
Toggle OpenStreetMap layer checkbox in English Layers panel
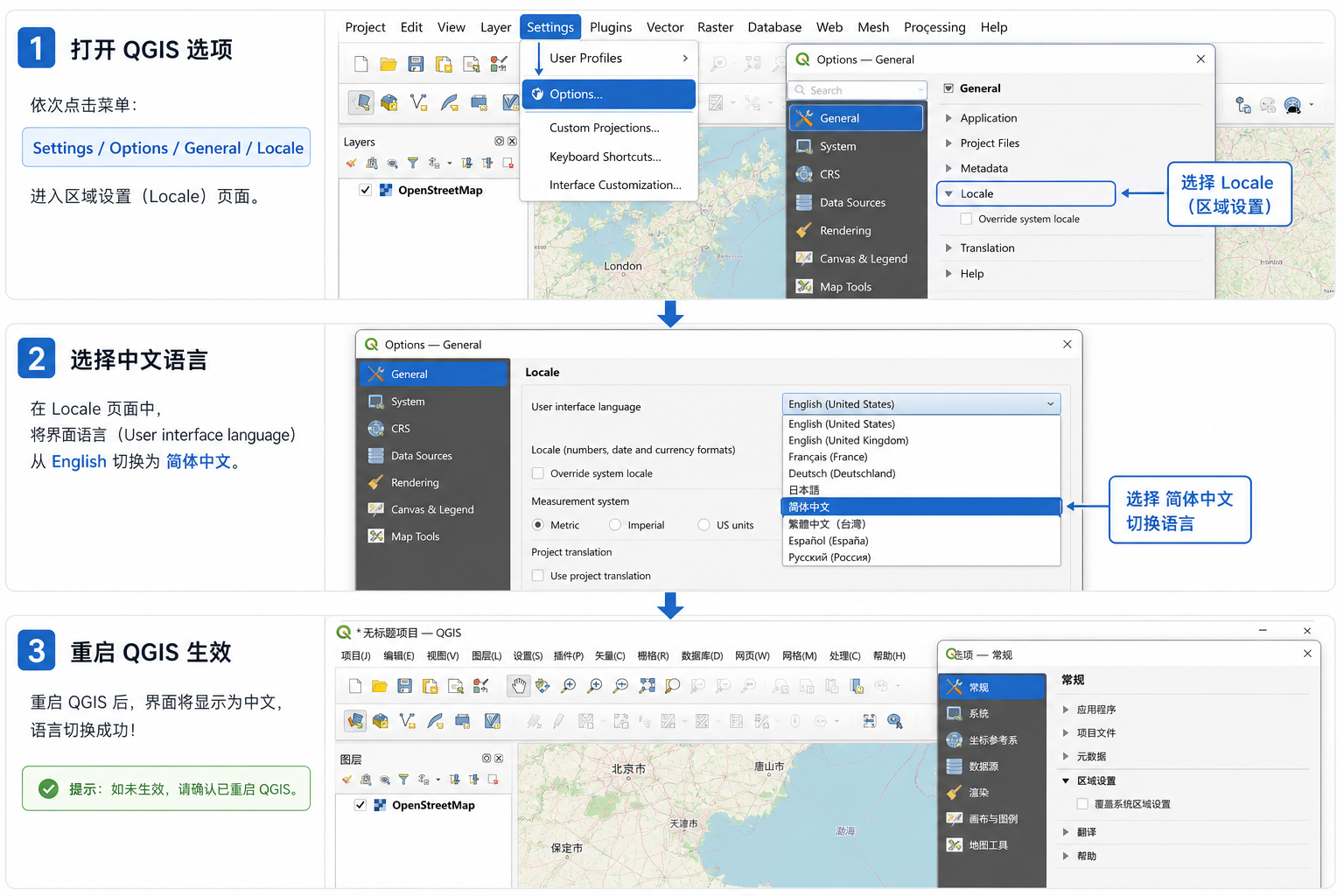pyautogui.click(x=365, y=190)
